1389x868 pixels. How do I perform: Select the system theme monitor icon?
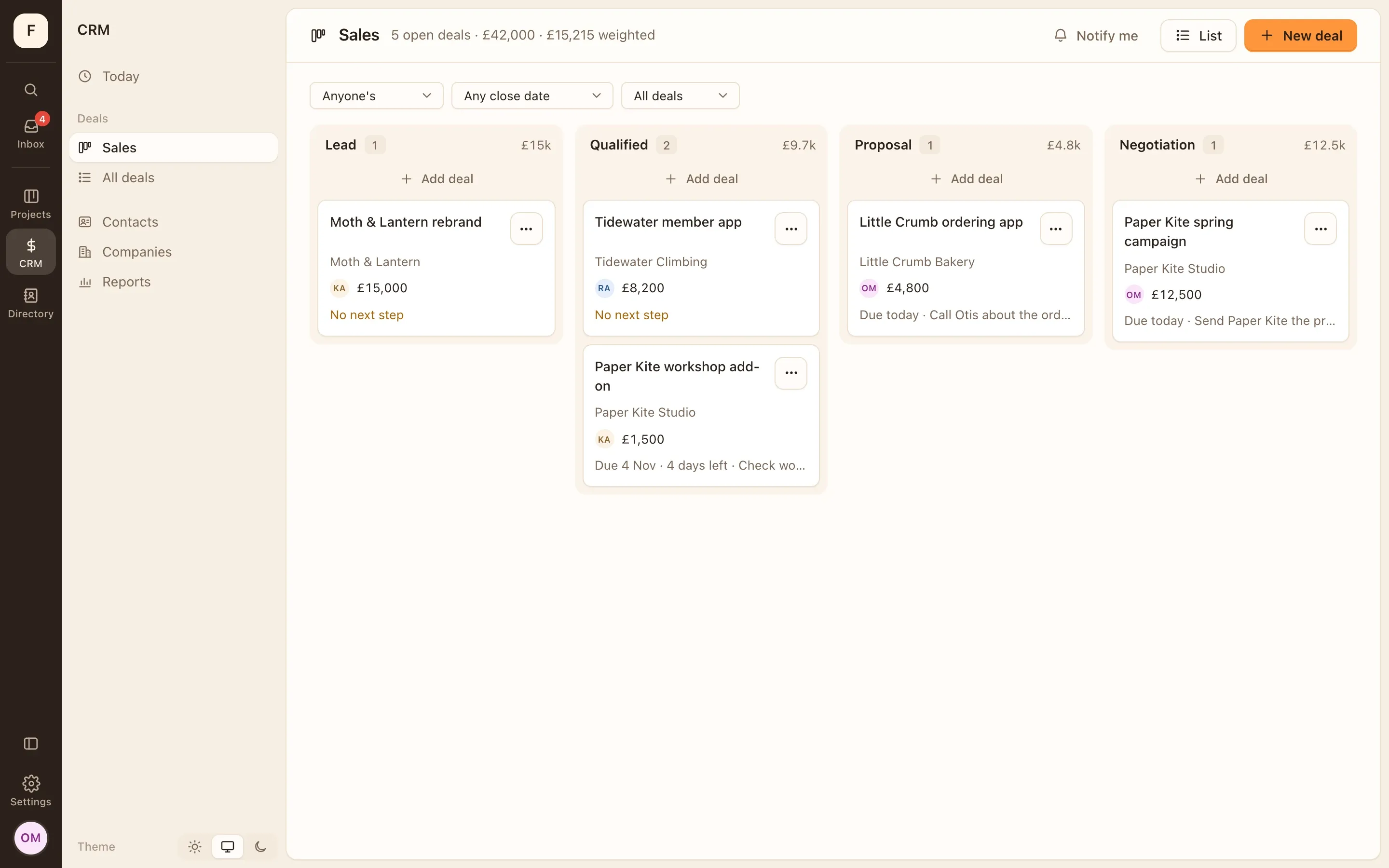tap(227, 846)
